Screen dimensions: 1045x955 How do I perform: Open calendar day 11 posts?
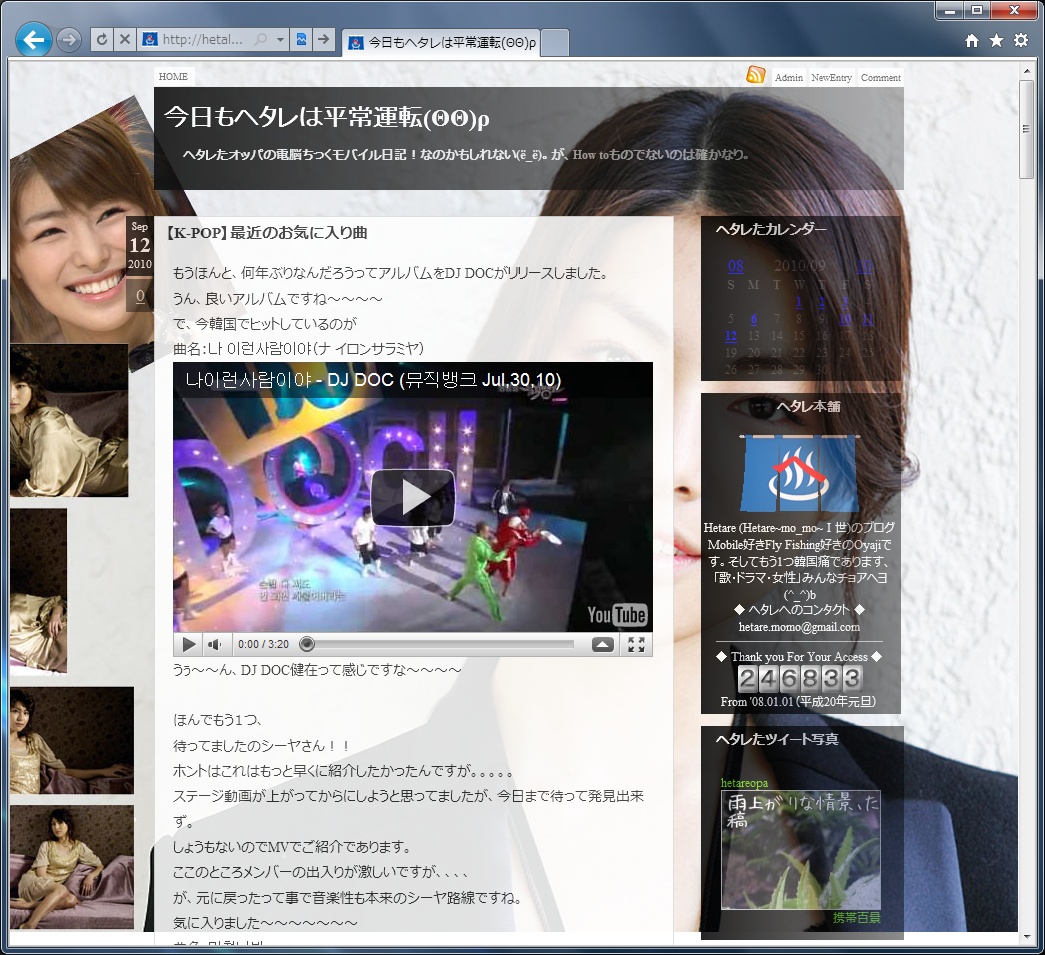click(867, 319)
